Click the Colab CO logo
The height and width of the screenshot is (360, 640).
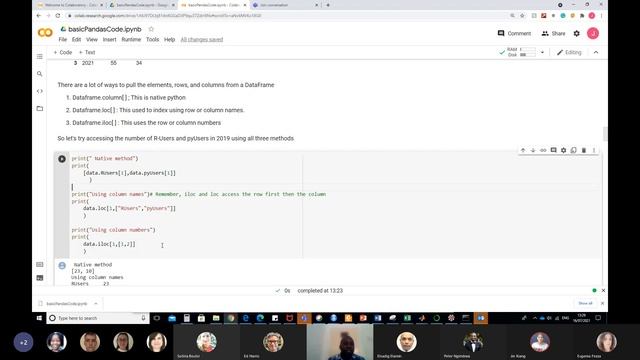[x=45, y=33]
